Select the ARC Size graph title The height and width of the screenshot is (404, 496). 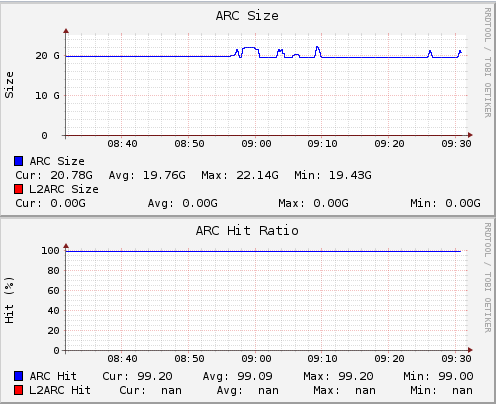click(247, 16)
